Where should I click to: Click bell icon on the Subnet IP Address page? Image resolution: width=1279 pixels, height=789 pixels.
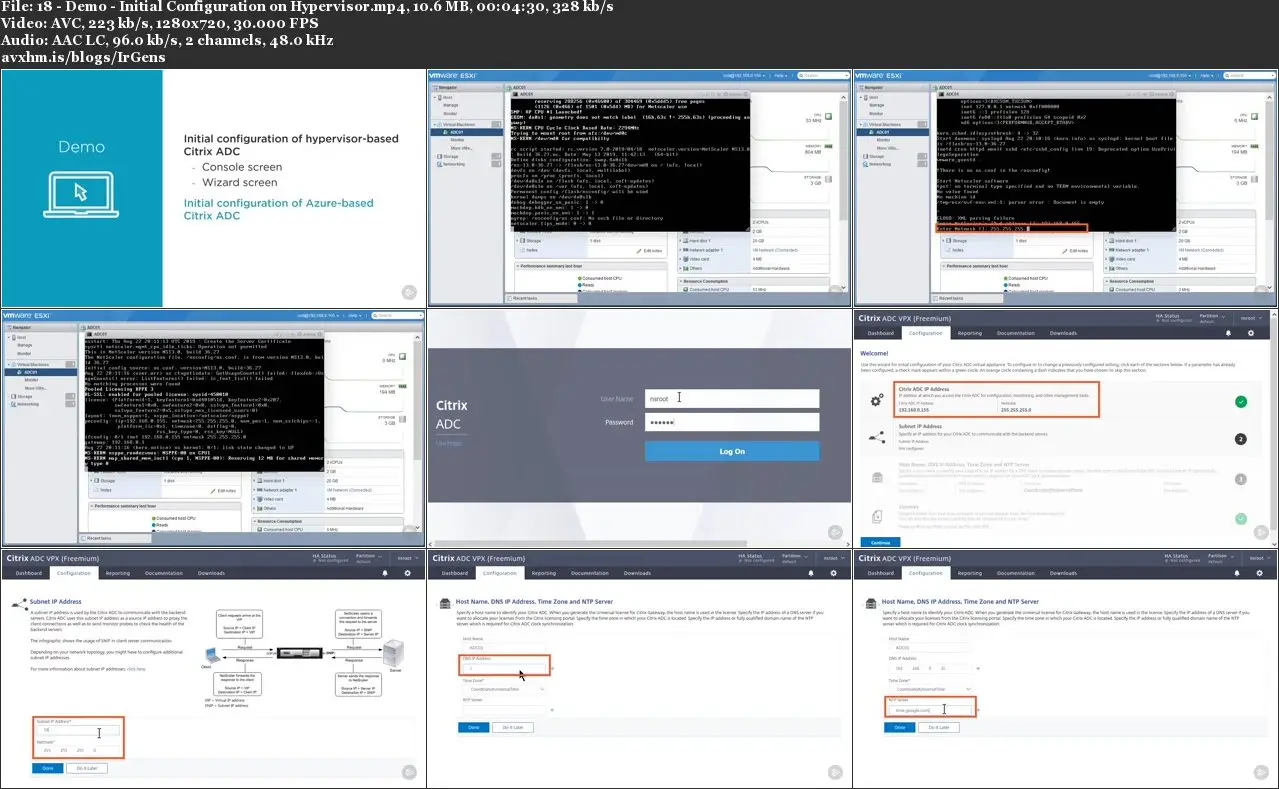coord(386,573)
